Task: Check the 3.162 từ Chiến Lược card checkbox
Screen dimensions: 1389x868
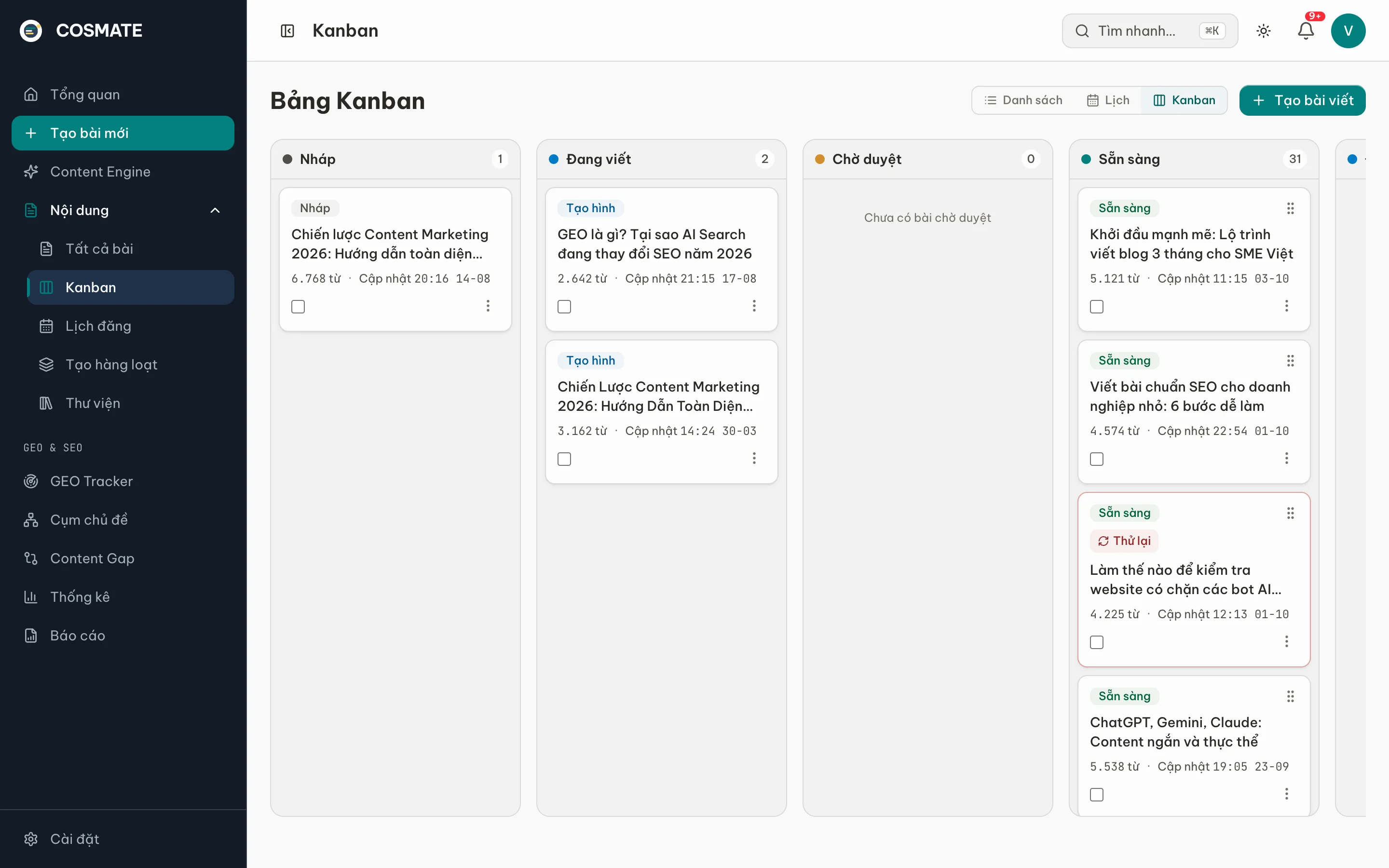Action: click(564, 459)
